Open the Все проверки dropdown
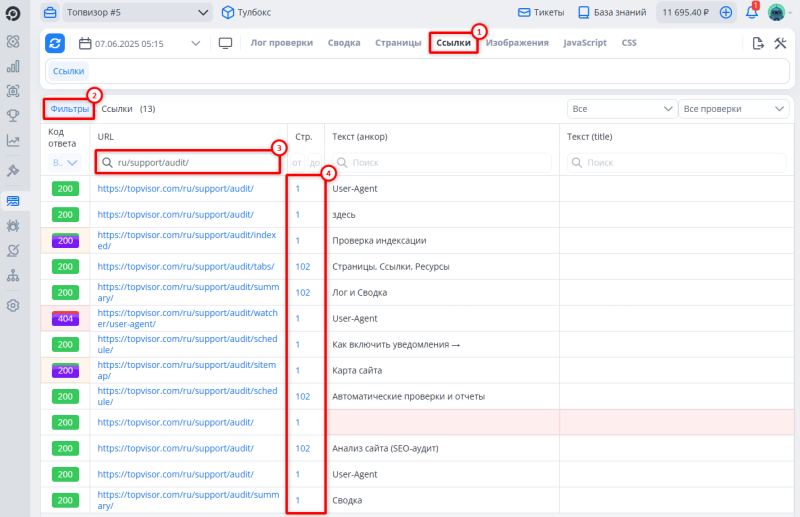The width and height of the screenshot is (800, 517). pos(734,108)
